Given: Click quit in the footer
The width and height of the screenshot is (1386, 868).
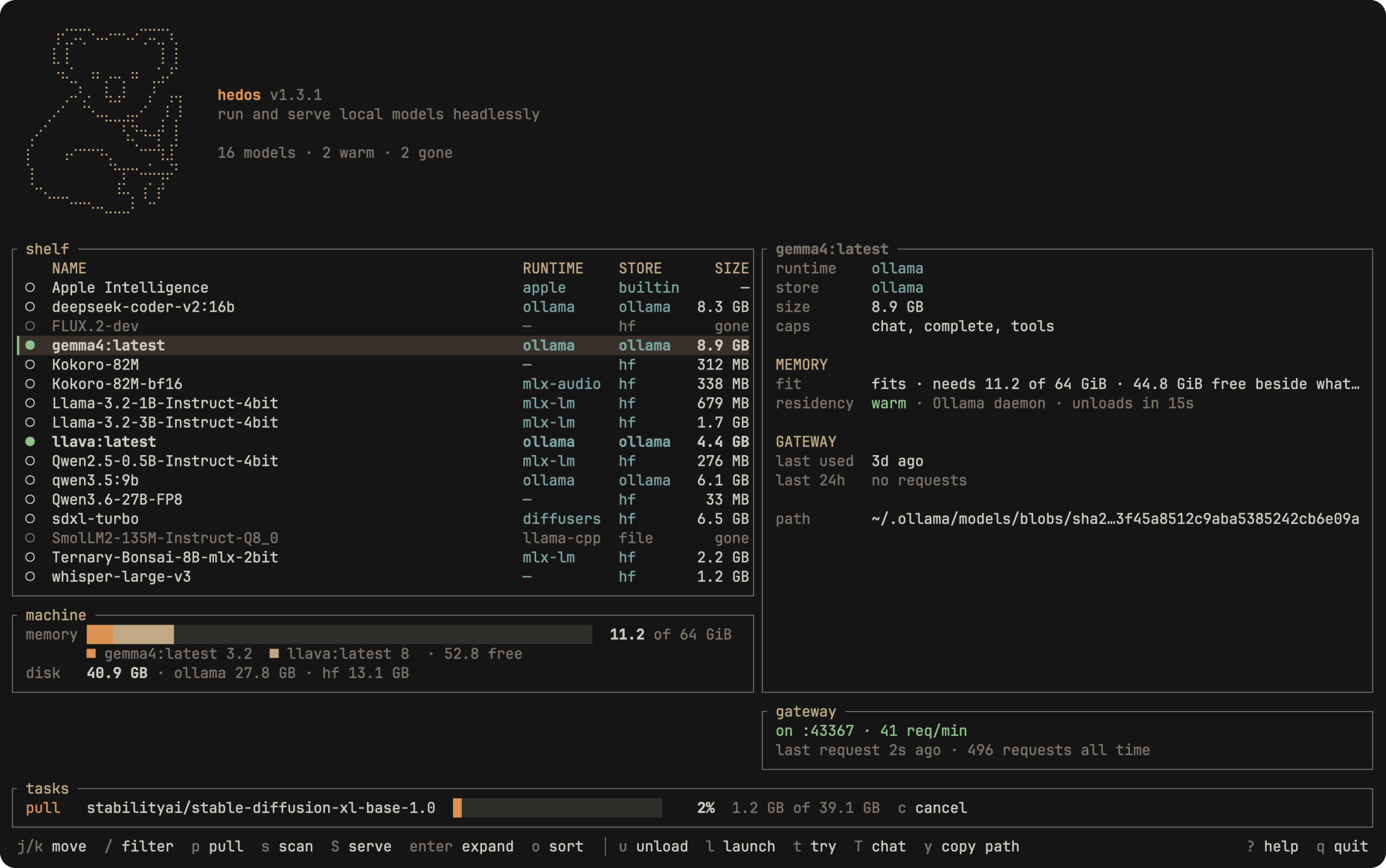Looking at the screenshot, I should pos(1342,846).
